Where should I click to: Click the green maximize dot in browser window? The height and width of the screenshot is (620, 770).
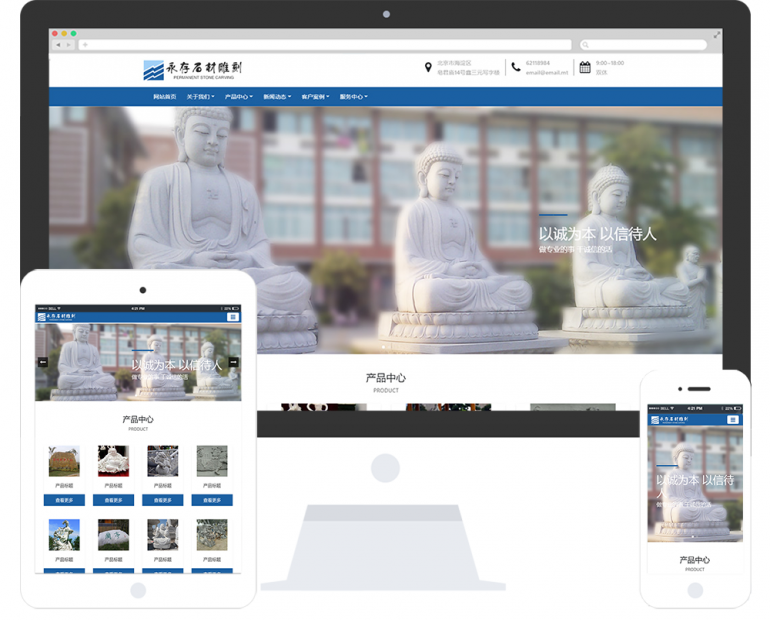(x=74, y=33)
